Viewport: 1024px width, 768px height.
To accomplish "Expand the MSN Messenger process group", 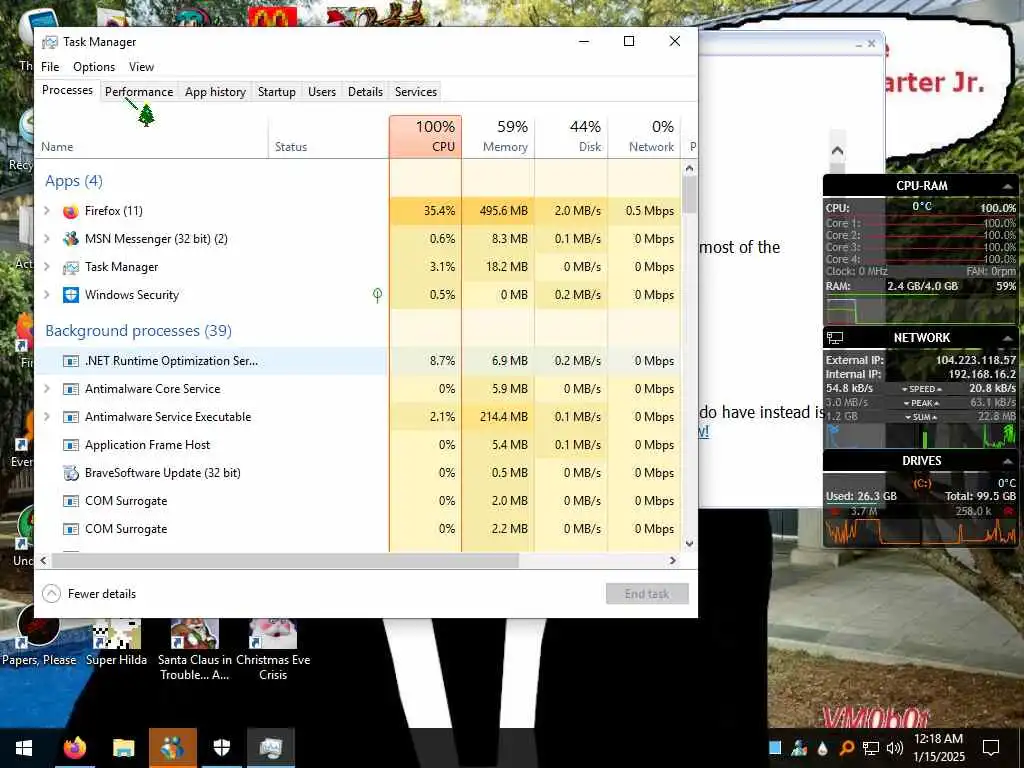I will pos(47,239).
